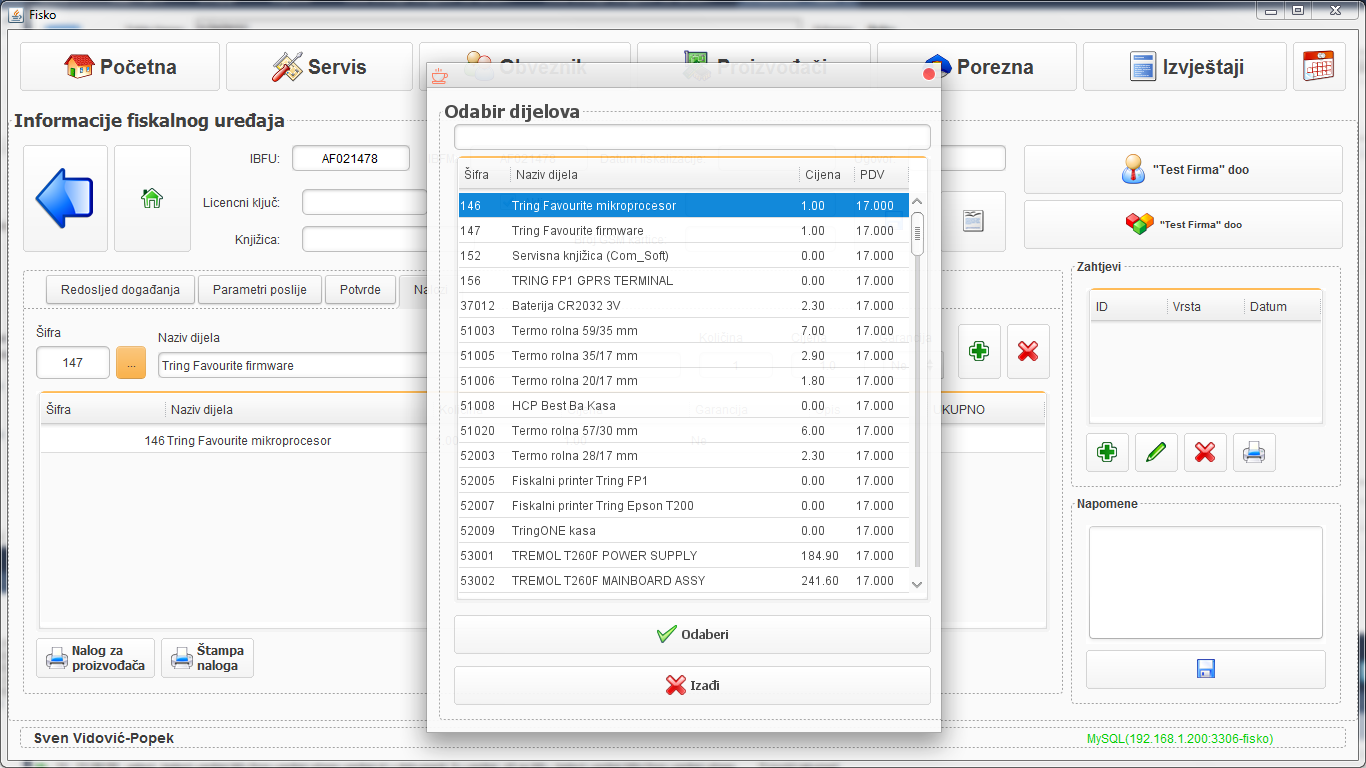This screenshot has height=768, width=1366.
Task: Select Fiskalni printer Tring FP1 row
Action: [683, 480]
